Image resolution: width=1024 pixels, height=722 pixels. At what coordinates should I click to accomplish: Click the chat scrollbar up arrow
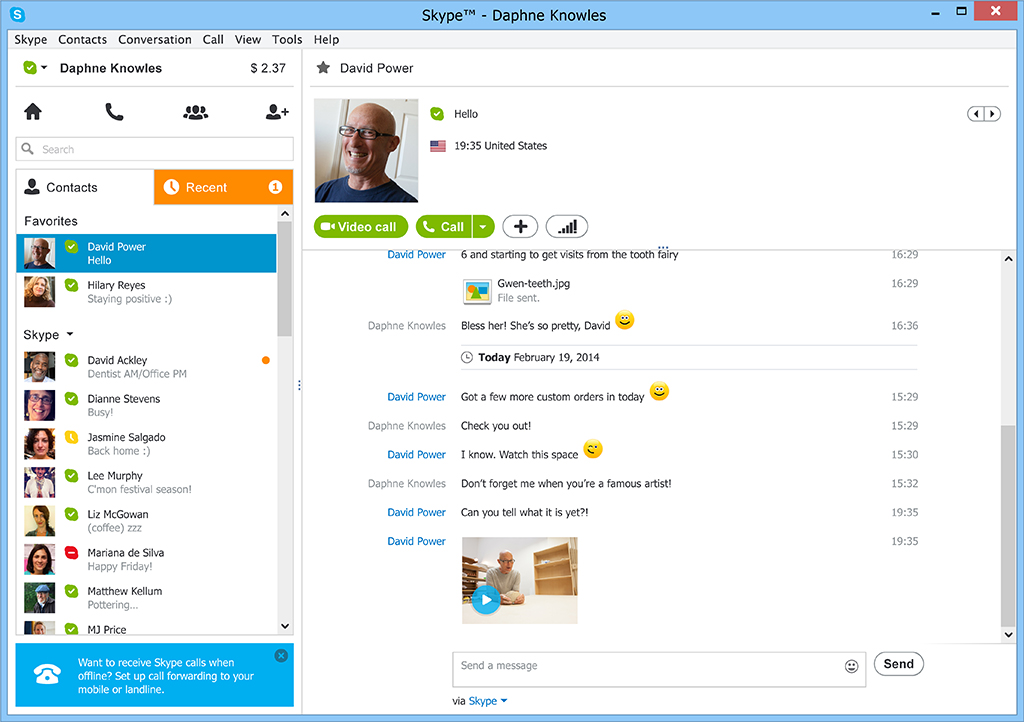coord(1008,259)
